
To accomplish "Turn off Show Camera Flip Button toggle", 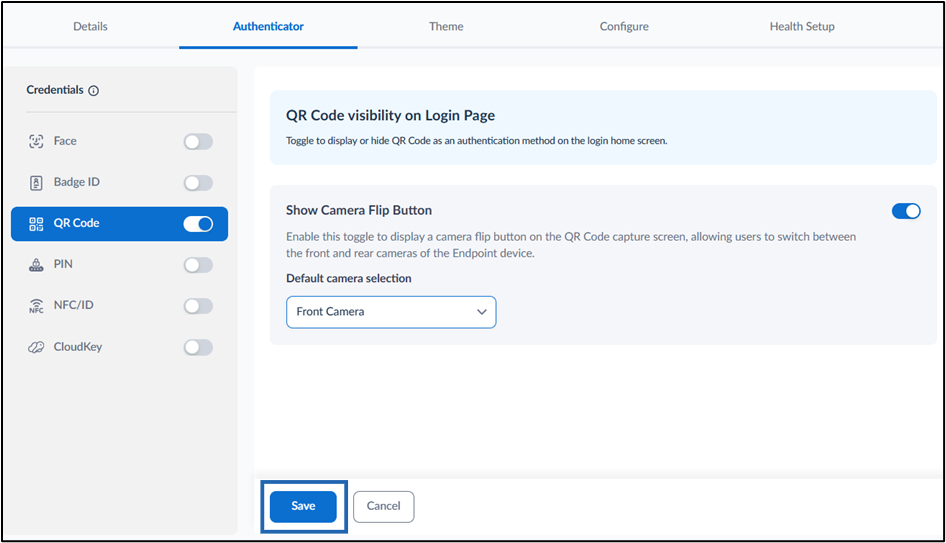I will 906,211.
